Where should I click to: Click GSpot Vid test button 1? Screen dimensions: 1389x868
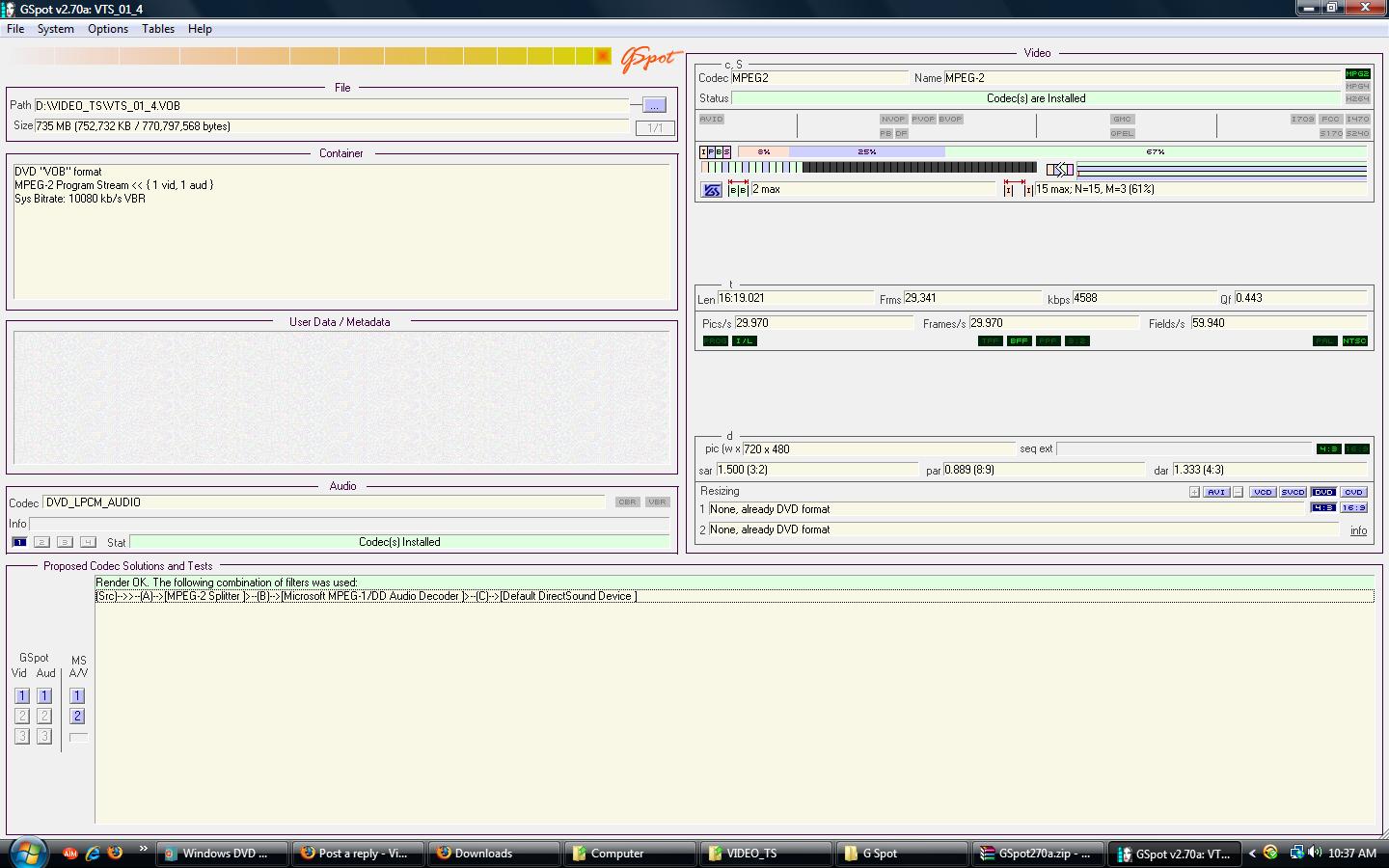22,695
